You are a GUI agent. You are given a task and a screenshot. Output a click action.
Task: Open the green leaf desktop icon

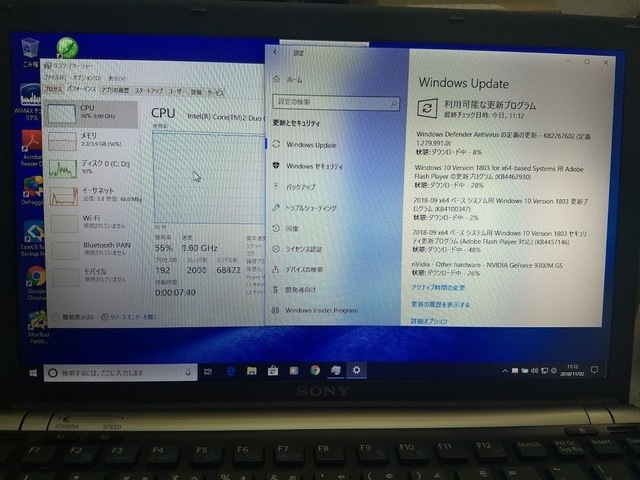pos(67,47)
